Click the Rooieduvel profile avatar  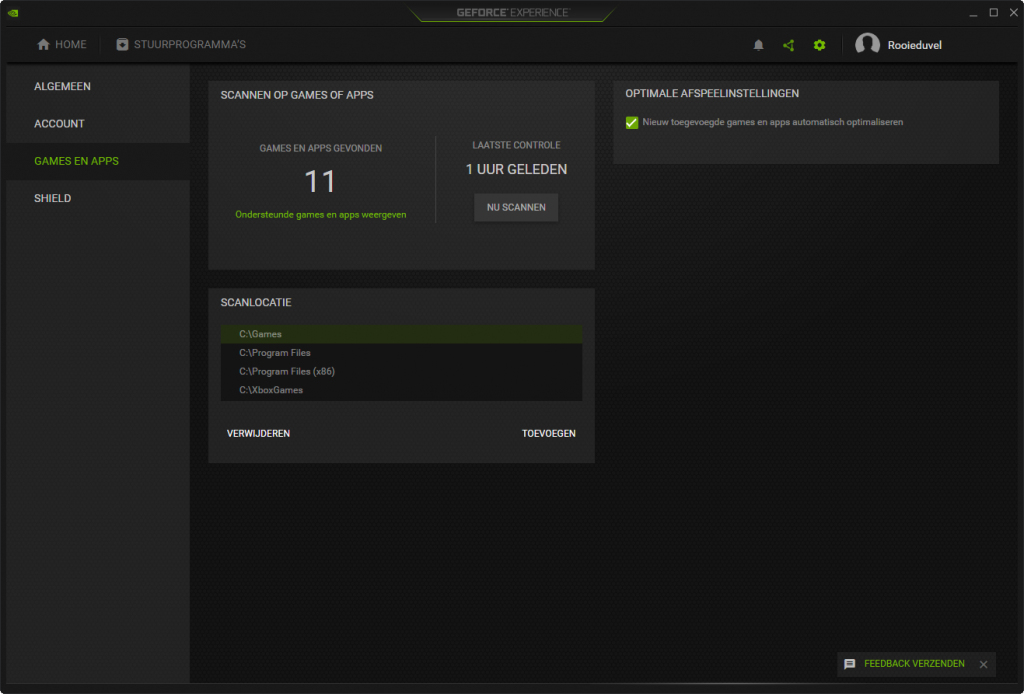tap(867, 44)
